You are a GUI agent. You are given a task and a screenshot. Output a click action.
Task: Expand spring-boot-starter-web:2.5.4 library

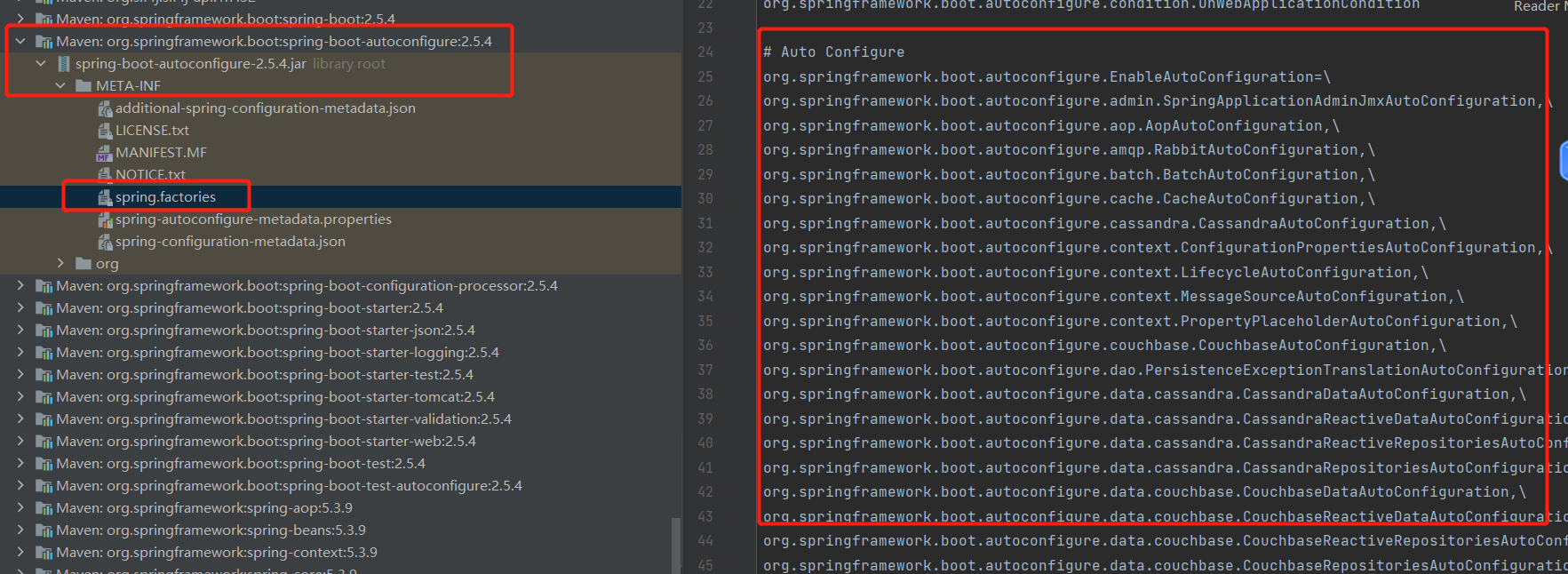point(20,441)
